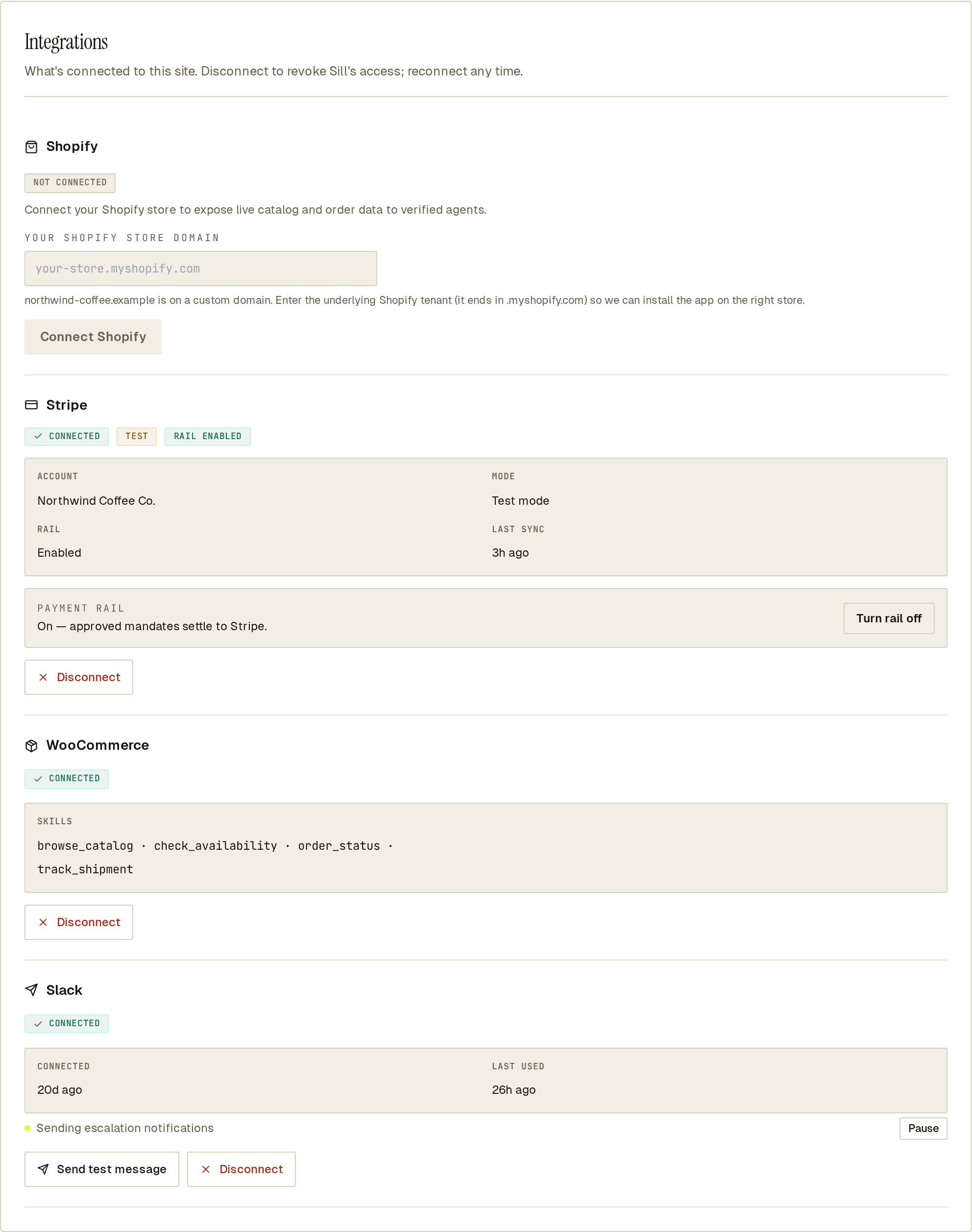
Task: Click the Integrations page heading
Action: click(66, 42)
